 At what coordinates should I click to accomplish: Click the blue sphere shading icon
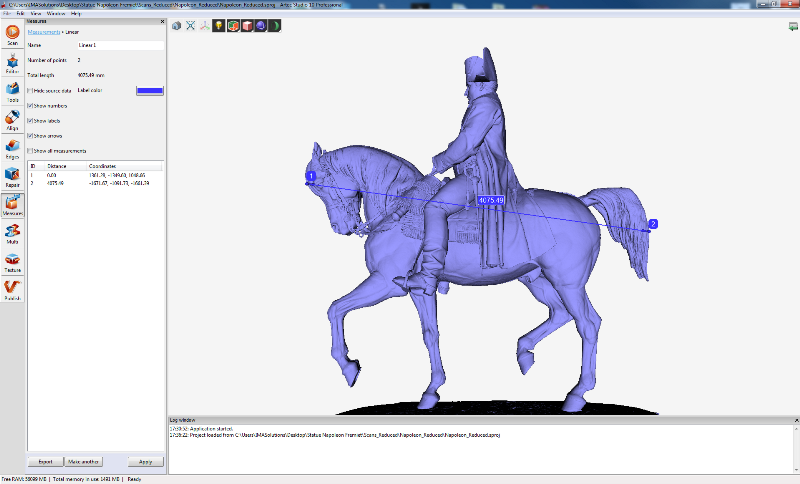260,26
